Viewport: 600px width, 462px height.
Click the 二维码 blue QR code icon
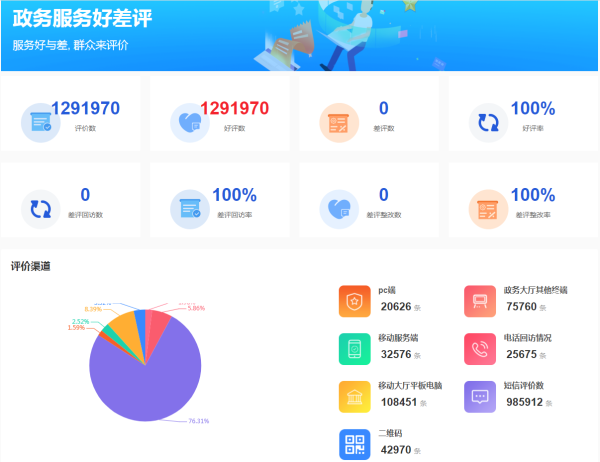point(354,445)
